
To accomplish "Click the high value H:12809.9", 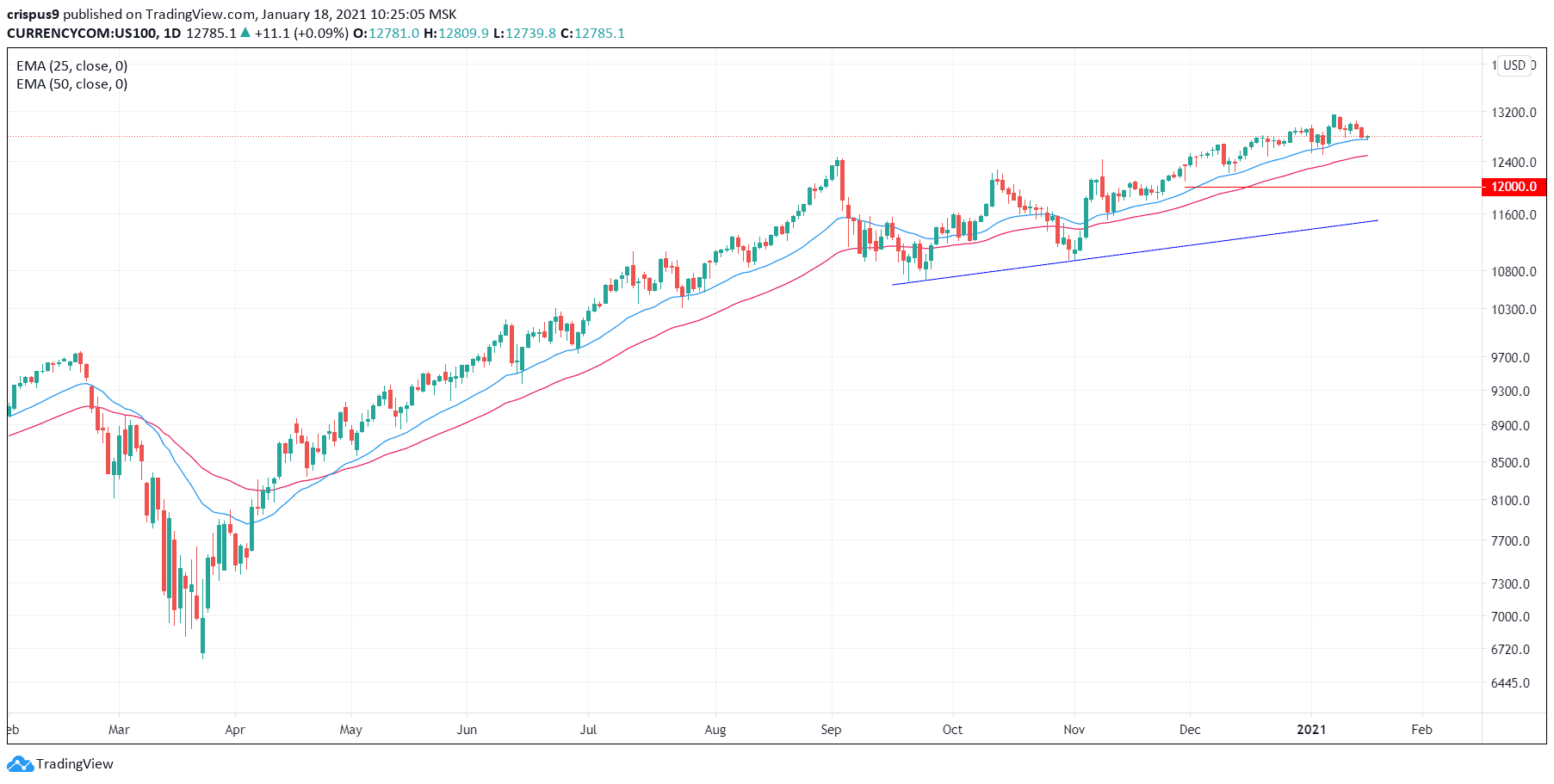I will click(456, 34).
